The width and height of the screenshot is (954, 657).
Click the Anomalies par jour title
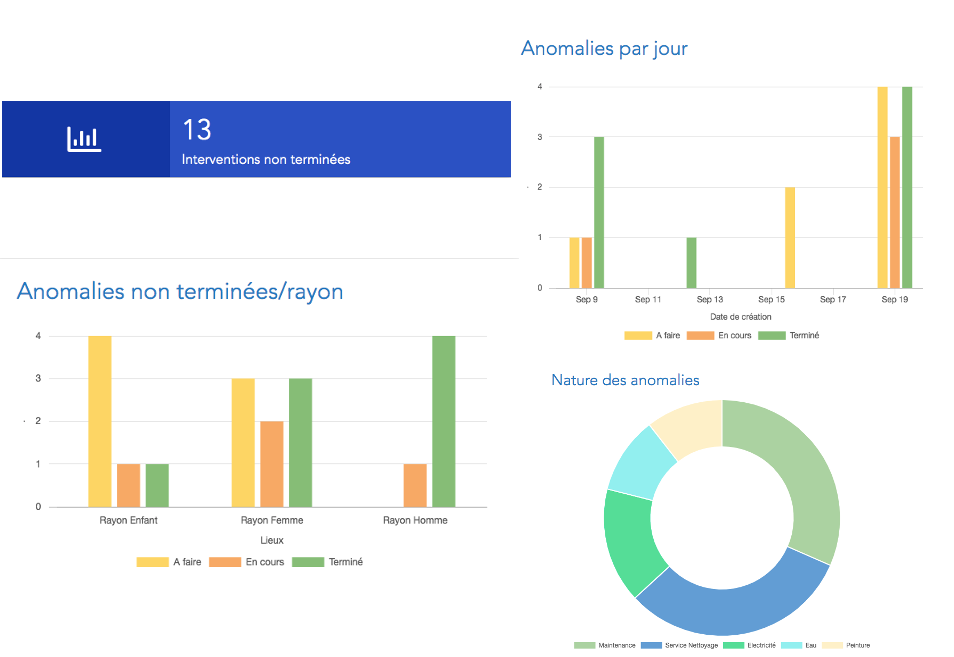pos(604,49)
